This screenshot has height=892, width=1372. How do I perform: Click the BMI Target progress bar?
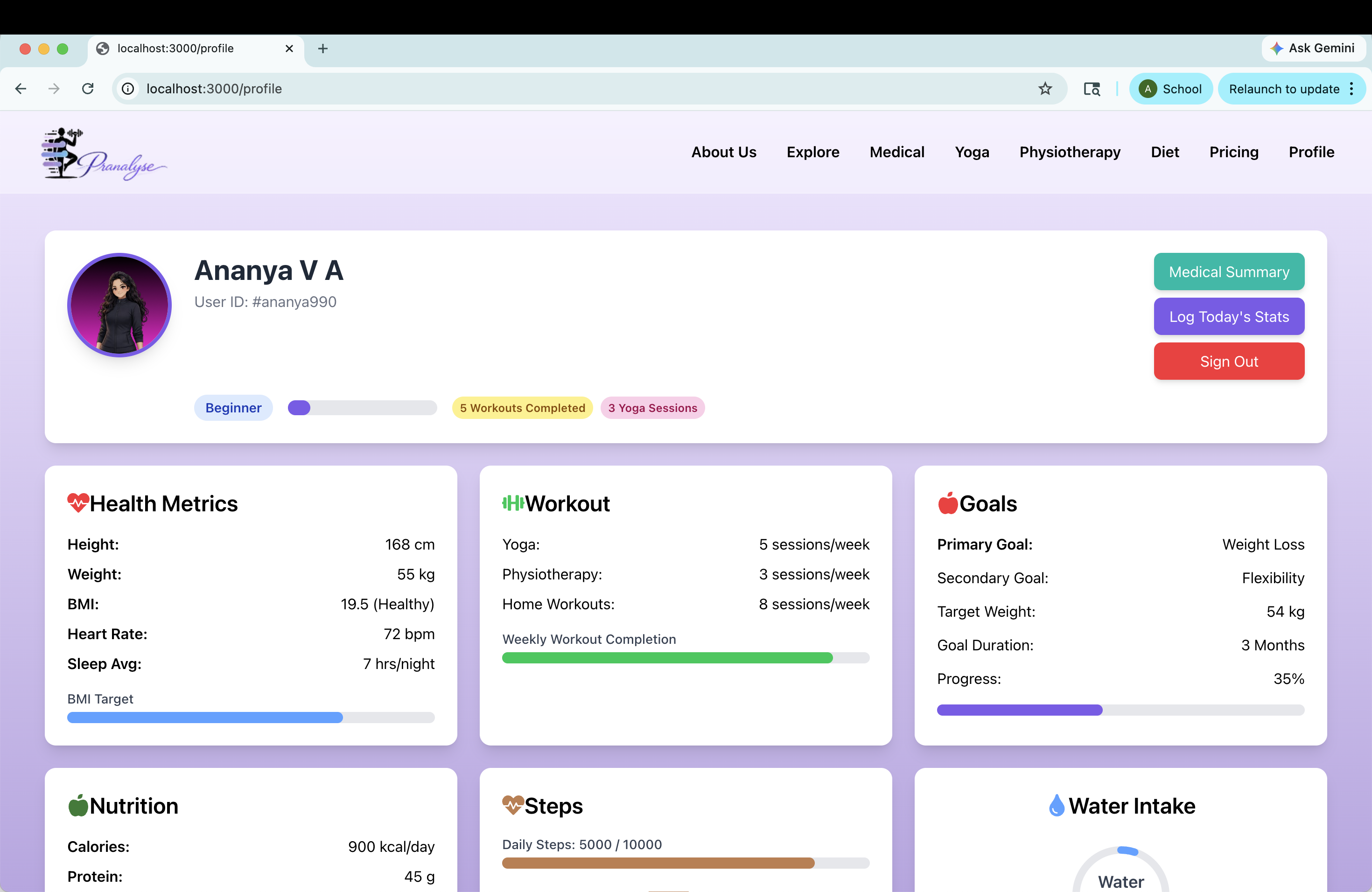point(251,718)
